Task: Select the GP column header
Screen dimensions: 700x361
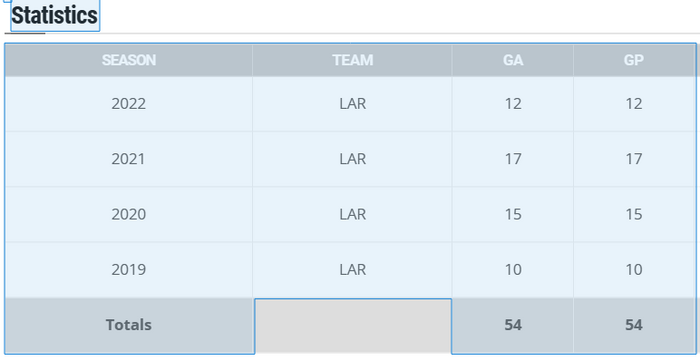Action: pyautogui.click(x=633, y=60)
